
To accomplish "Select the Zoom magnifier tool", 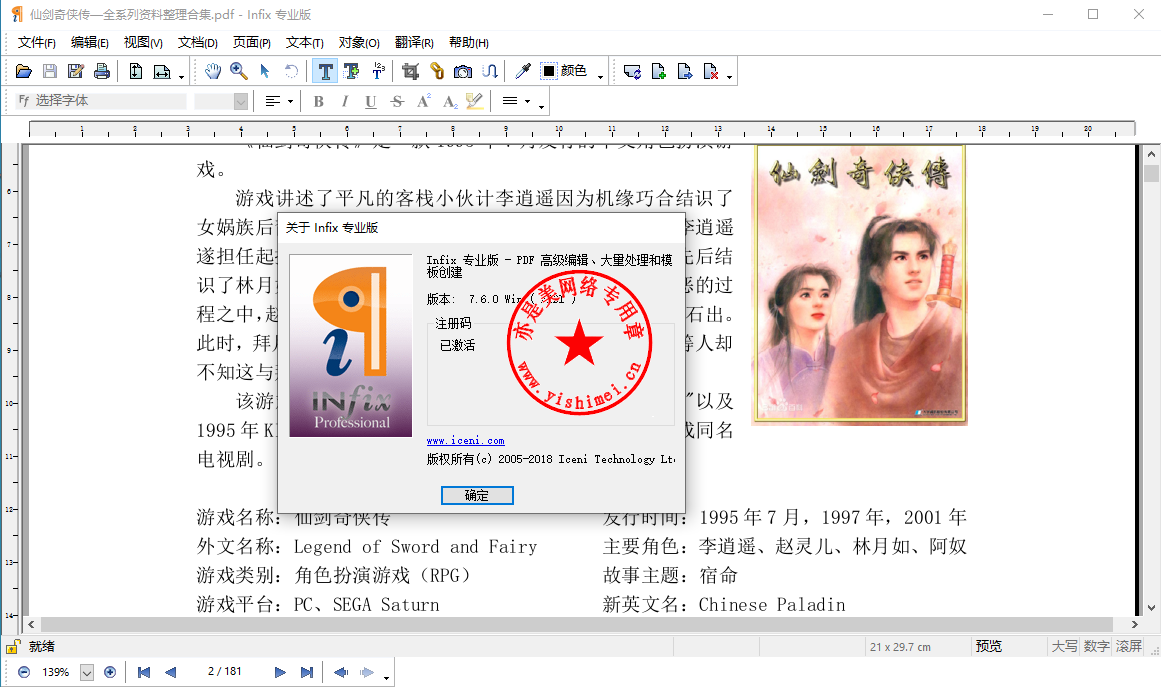I will coord(238,71).
